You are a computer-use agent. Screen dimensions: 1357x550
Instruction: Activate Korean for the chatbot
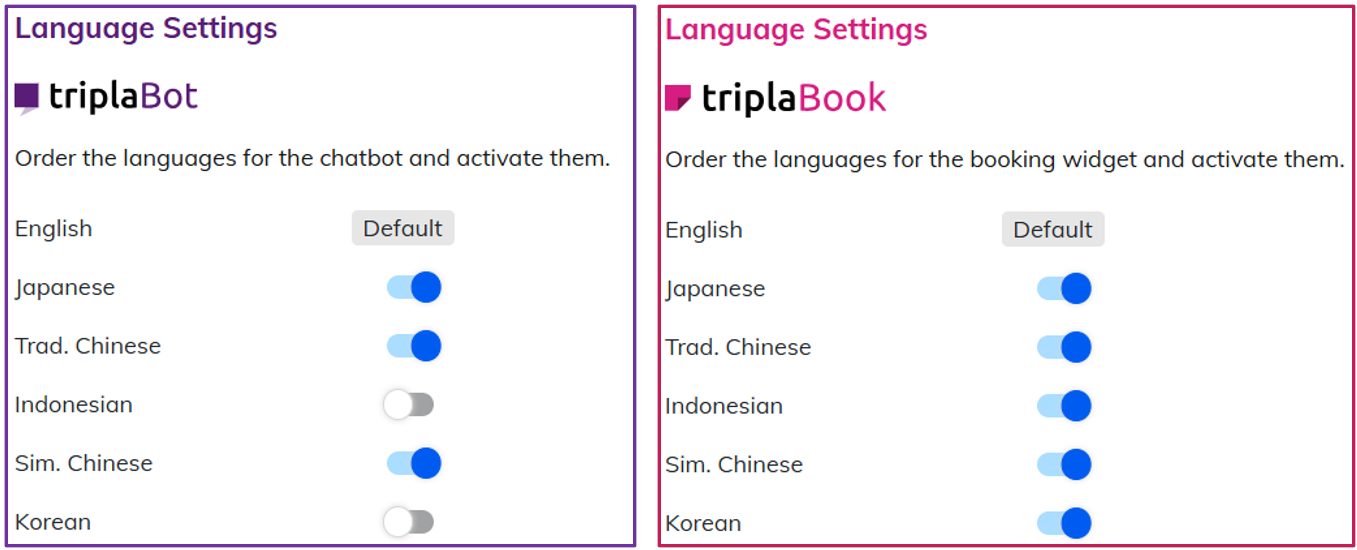(409, 522)
